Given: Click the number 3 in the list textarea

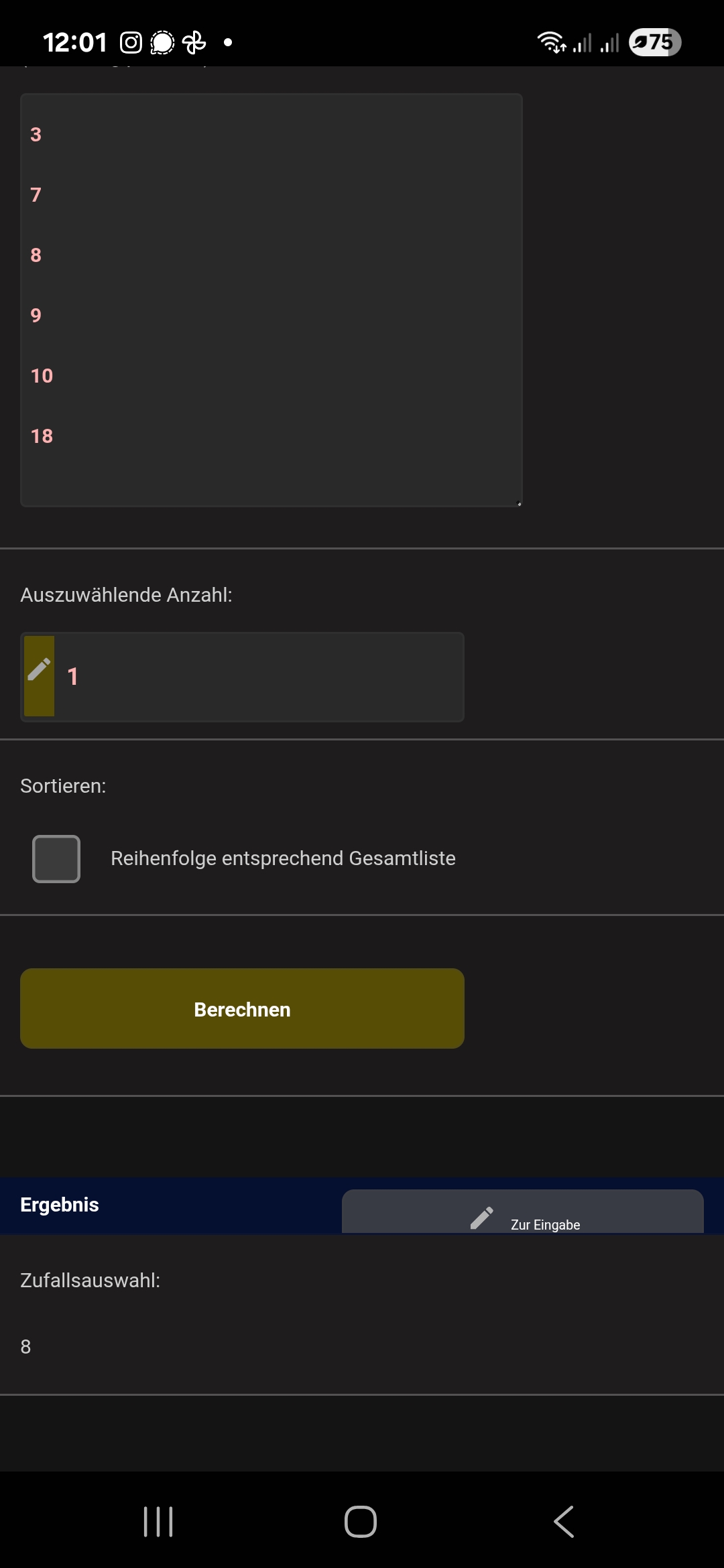Looking at the screenshot, I should click(36, 135).
